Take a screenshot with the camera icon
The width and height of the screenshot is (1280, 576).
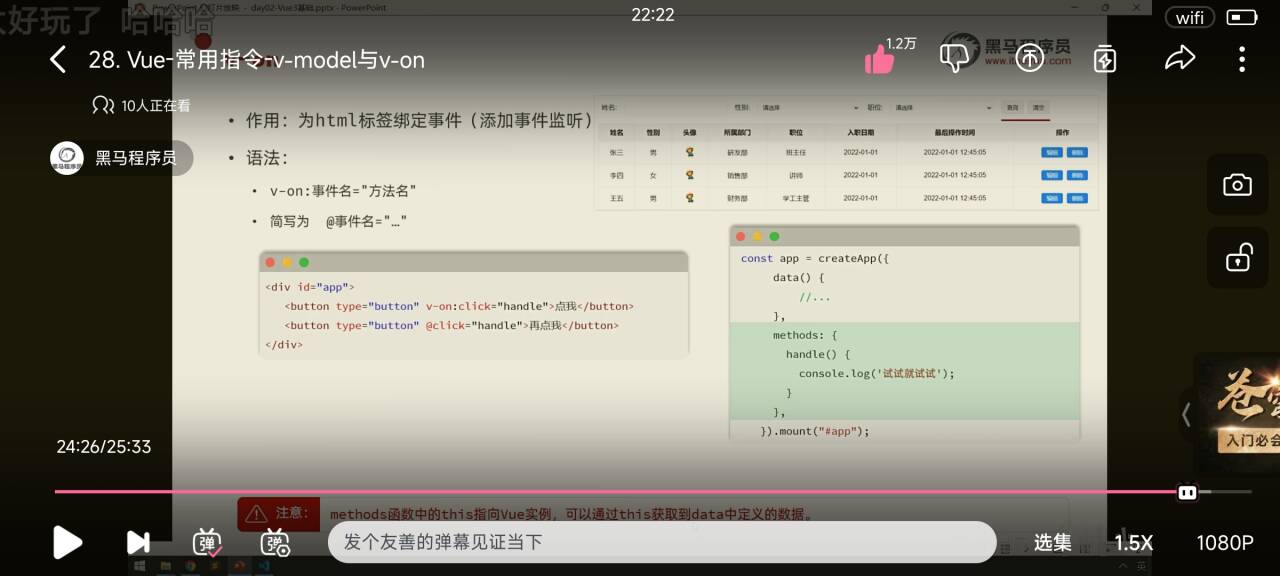click(1237, 185)
